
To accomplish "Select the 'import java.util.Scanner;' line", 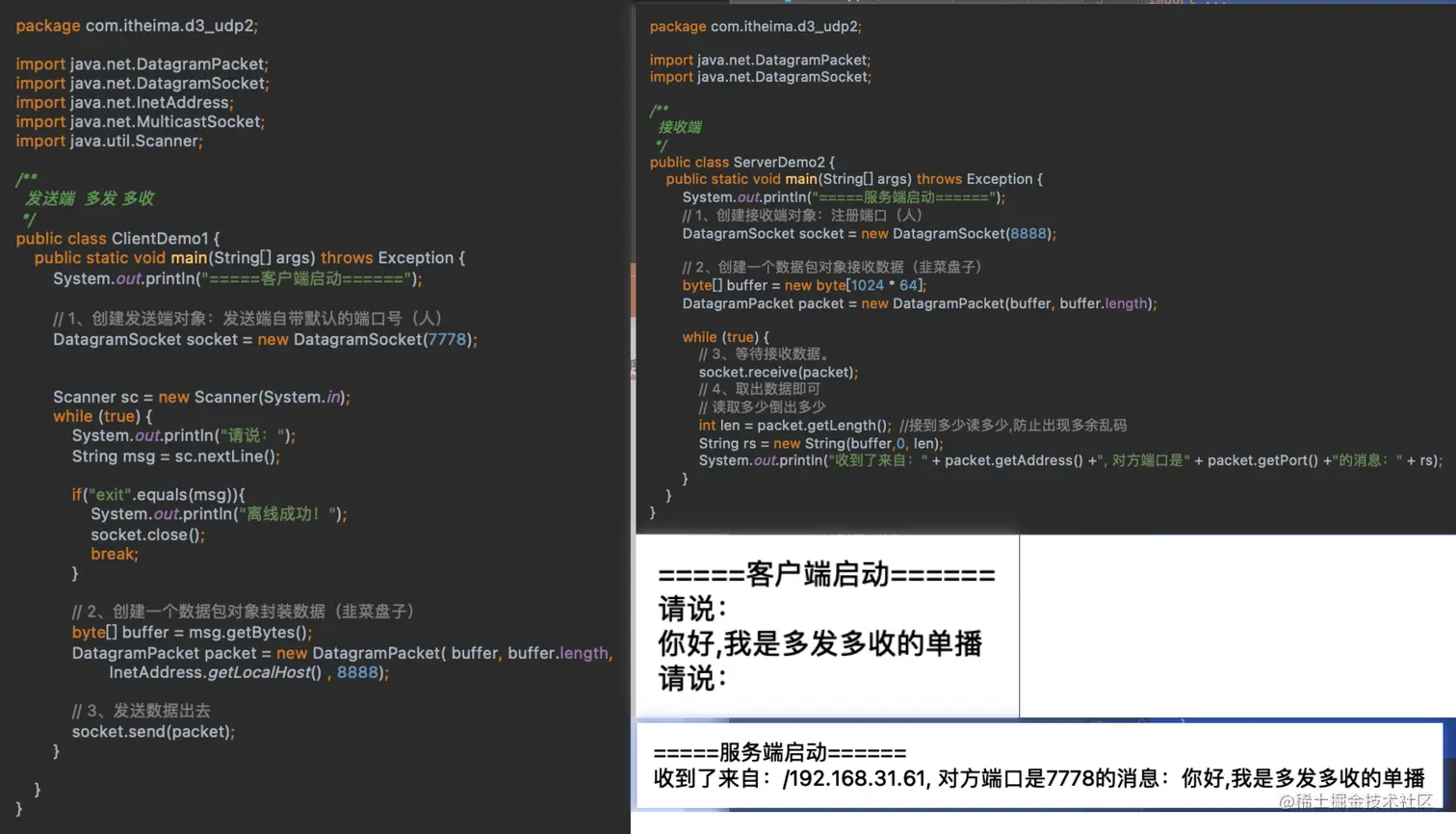I will [x=109, y=141].
